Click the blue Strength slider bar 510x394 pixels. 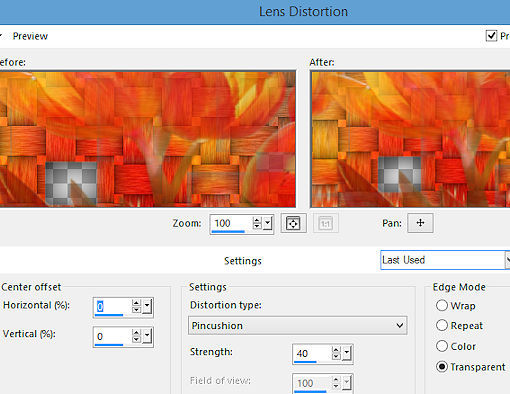tap(305, 362)
